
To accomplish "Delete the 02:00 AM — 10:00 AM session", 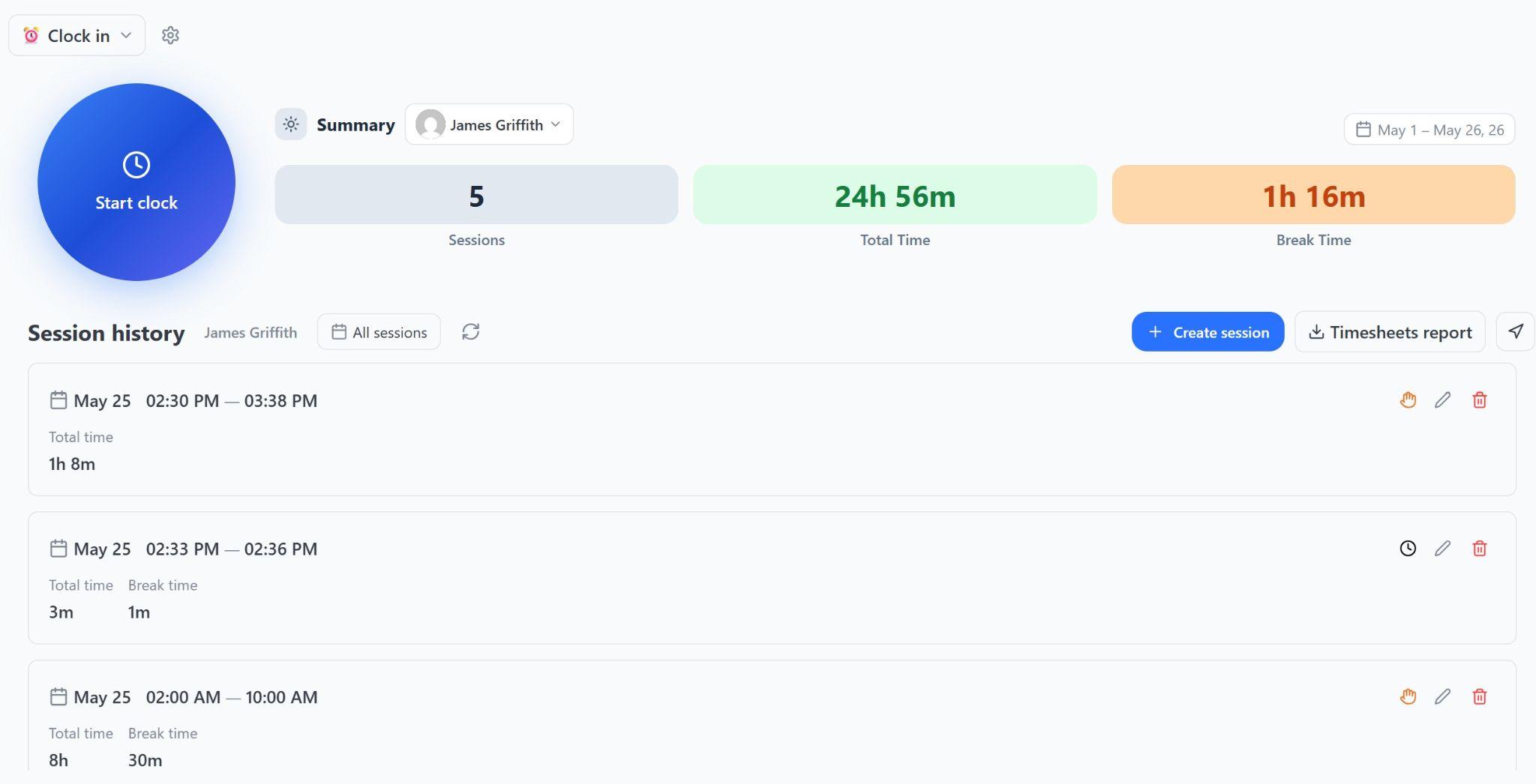I will click(x=1480, y=697).
